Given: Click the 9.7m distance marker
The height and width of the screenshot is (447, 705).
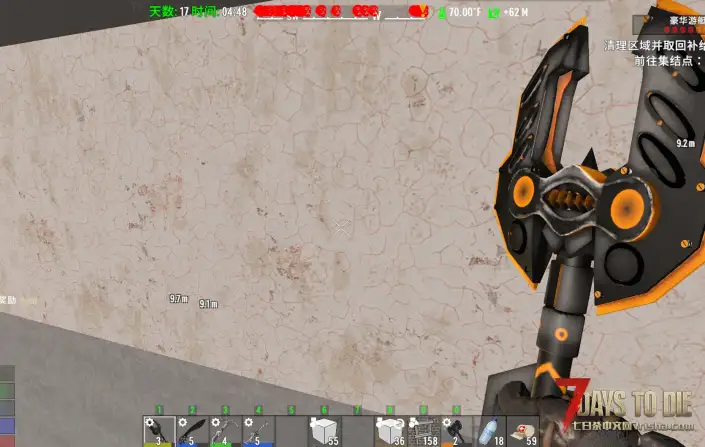Looking at the screenshot, I should pos(178,299).
